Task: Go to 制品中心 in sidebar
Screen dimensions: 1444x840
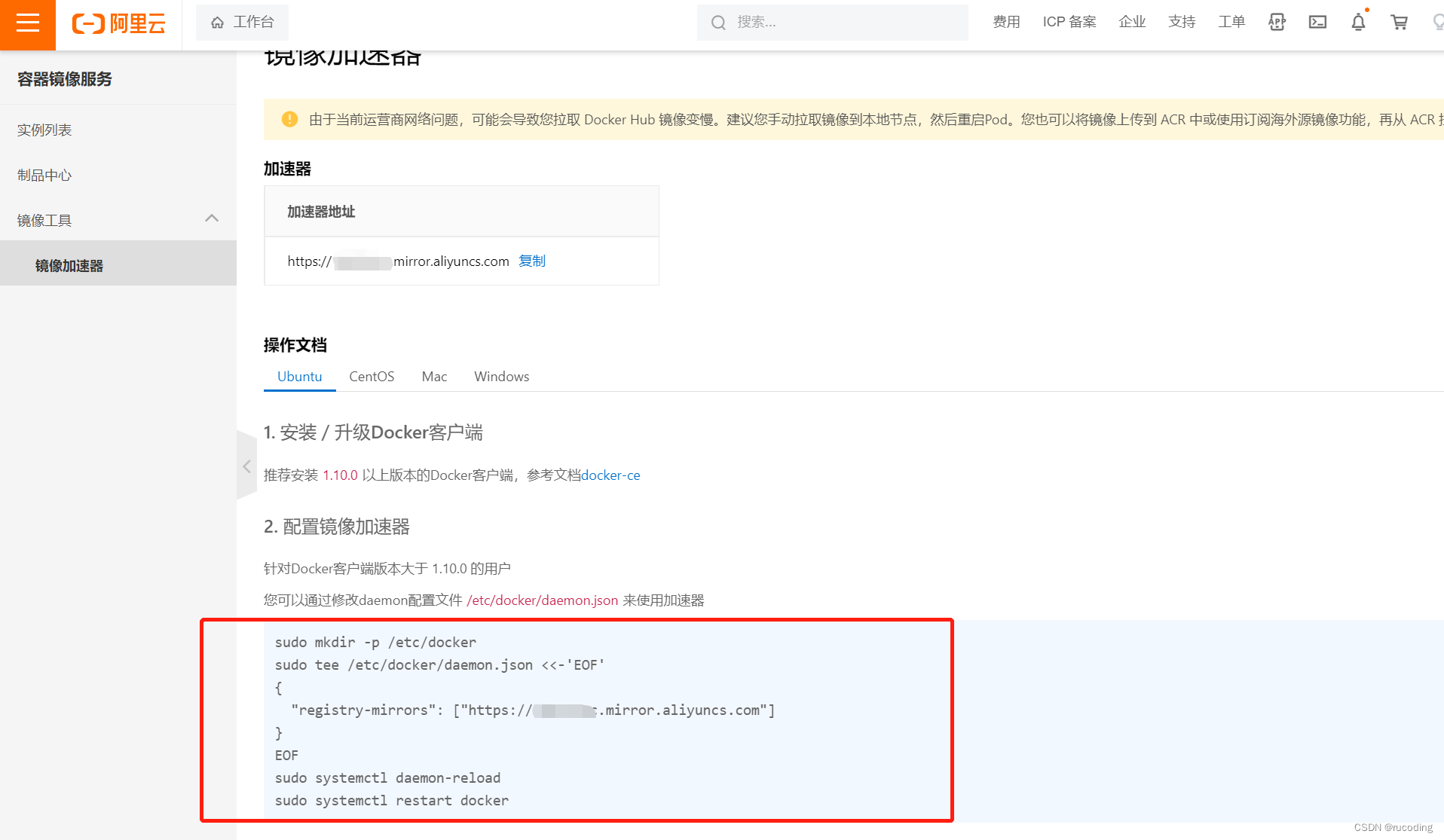Action: [44, 175]
